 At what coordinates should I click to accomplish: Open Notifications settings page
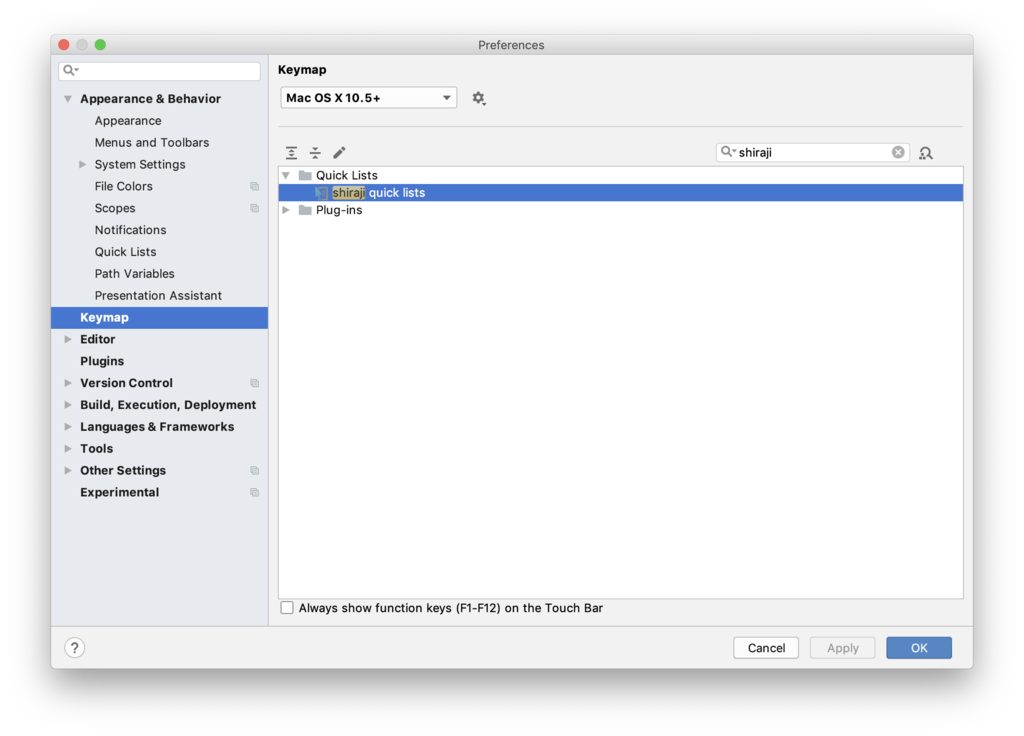130,230
